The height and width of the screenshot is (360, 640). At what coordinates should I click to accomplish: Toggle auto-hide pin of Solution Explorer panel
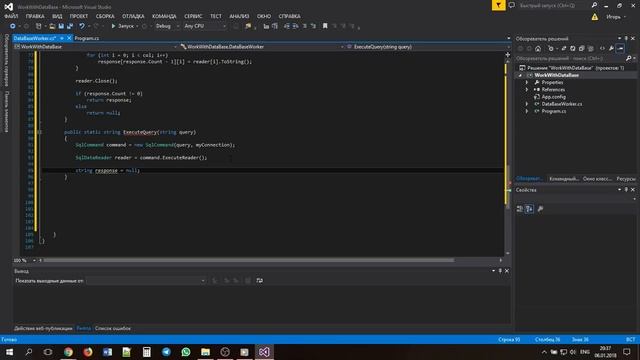tap(626, 38)
